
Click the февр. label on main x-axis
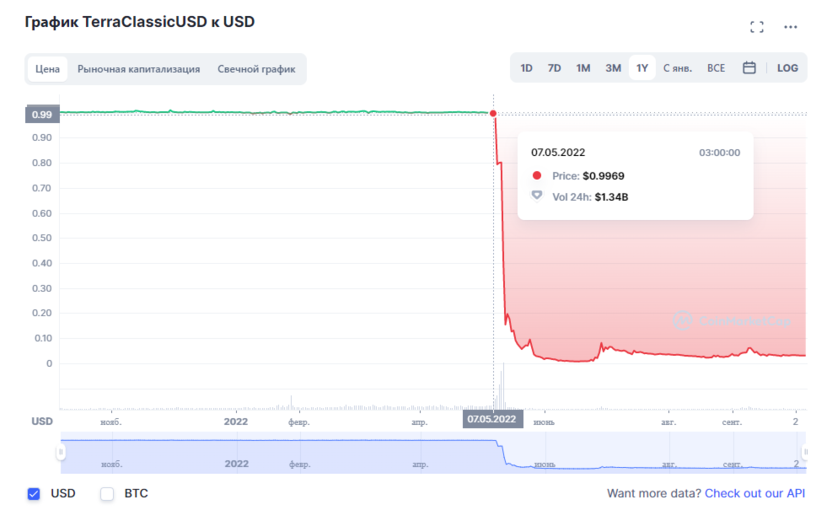(x=299, y=422)
